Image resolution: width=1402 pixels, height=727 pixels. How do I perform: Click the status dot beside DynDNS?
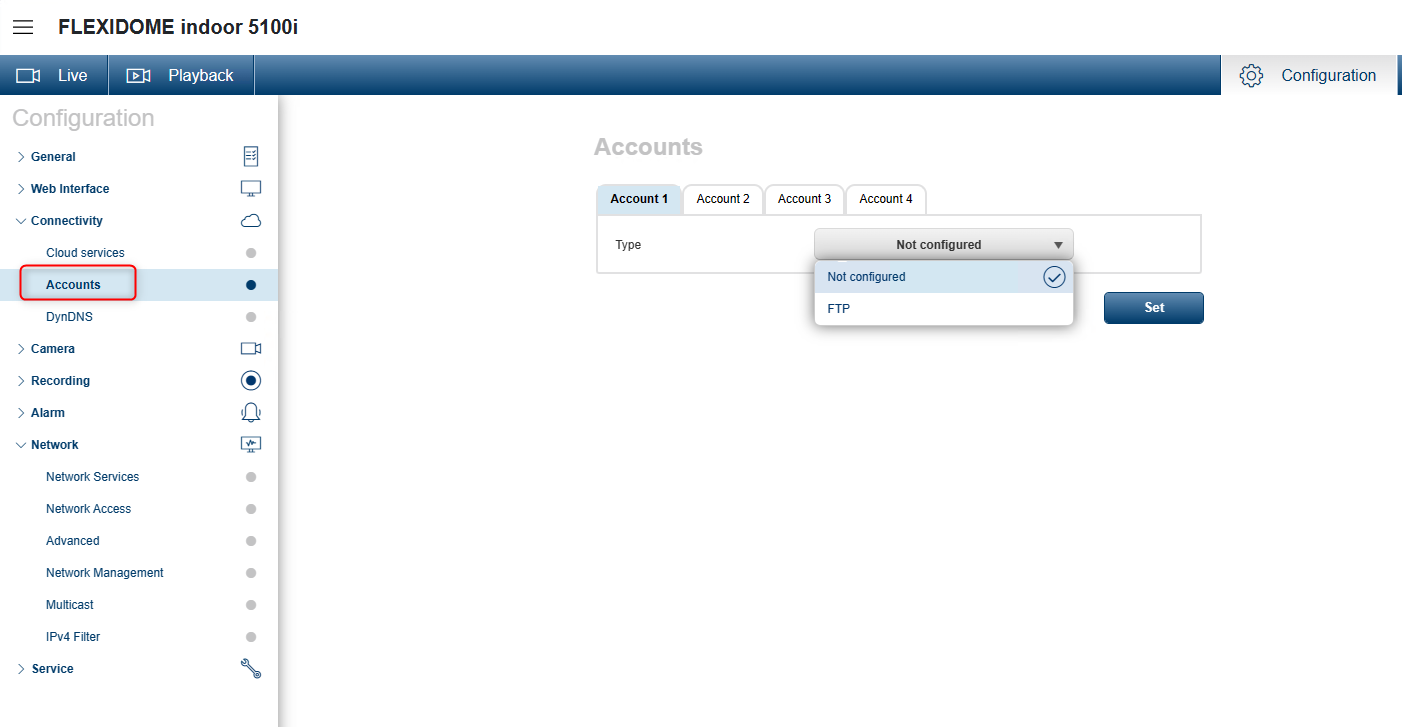coord(251,317)
